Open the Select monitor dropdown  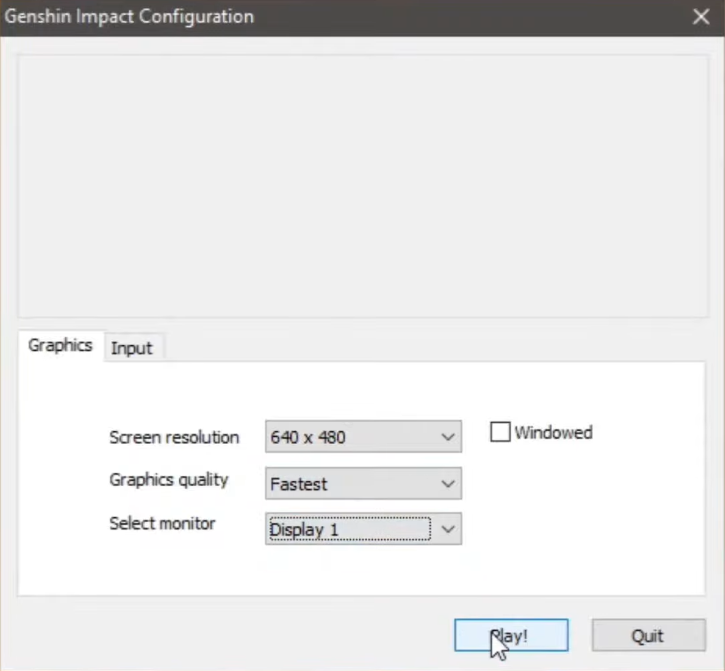(363, 529)
